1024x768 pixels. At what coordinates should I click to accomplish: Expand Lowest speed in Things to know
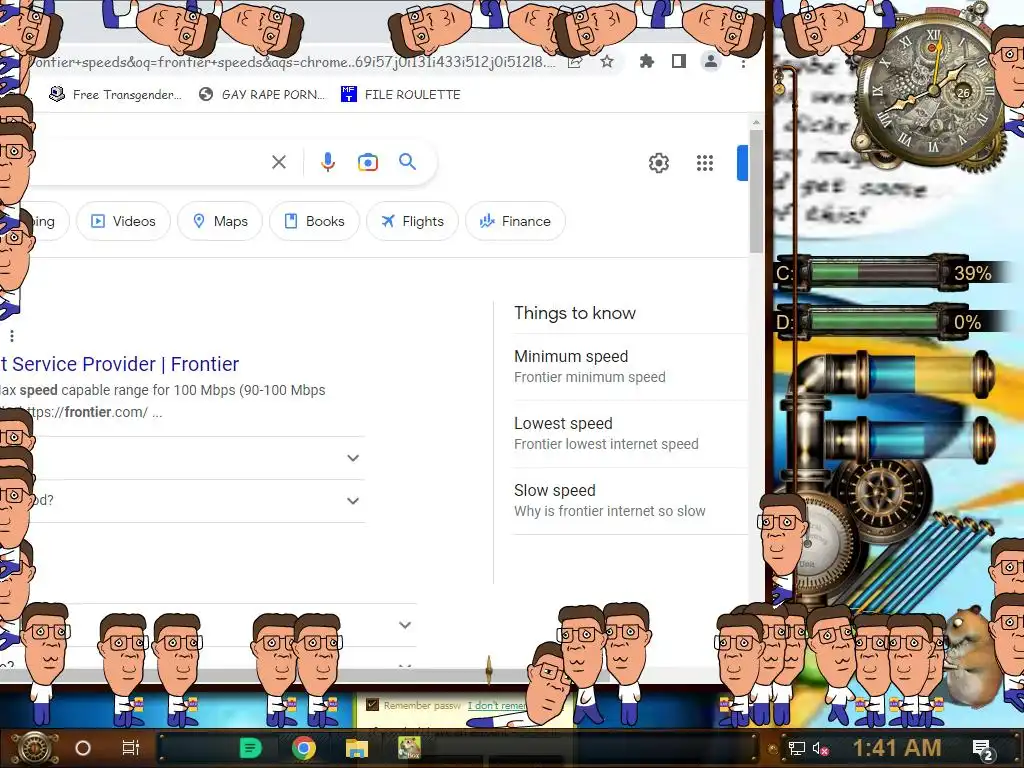click(x=630, y=434)
